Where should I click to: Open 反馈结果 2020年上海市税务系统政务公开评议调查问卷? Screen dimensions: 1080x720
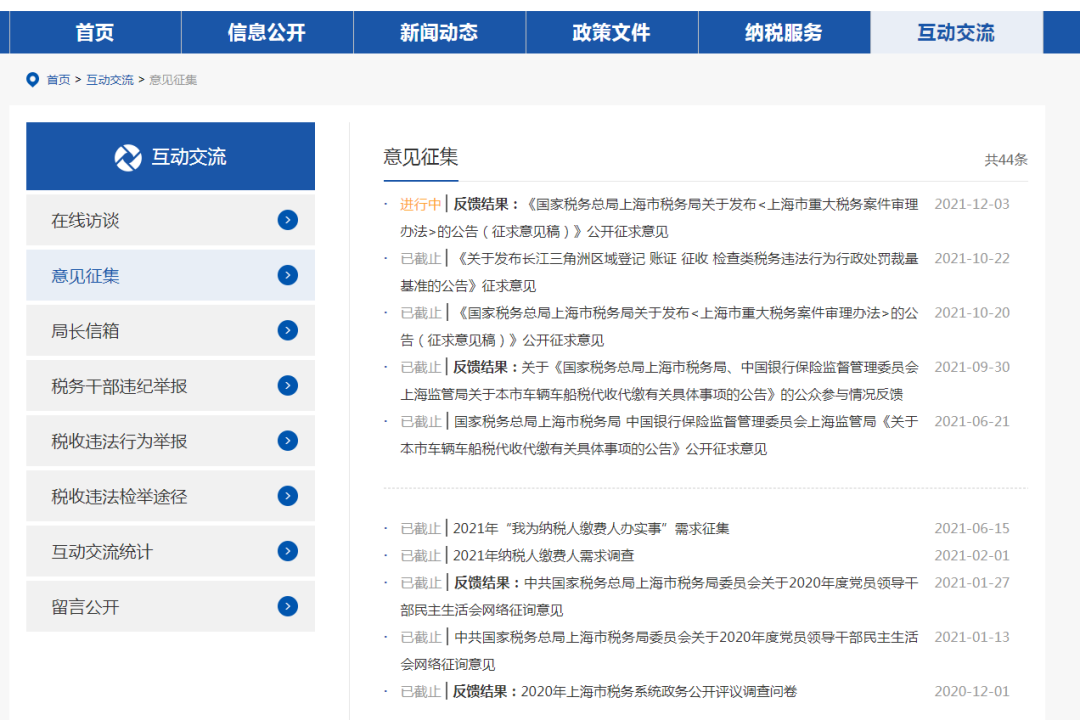[625, 692]
